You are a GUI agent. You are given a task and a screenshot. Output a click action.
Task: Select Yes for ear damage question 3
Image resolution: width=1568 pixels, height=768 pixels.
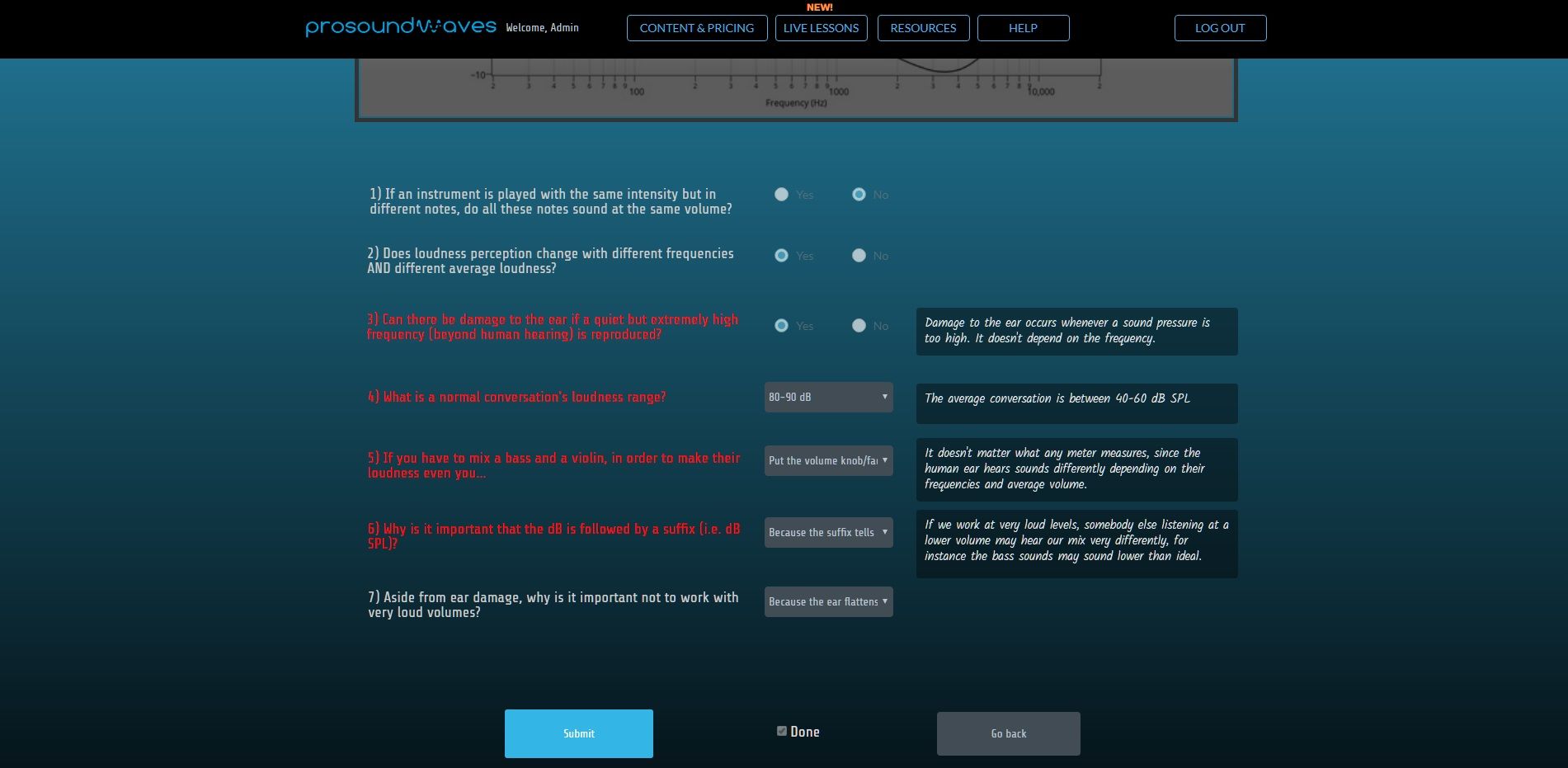(781, 326)
